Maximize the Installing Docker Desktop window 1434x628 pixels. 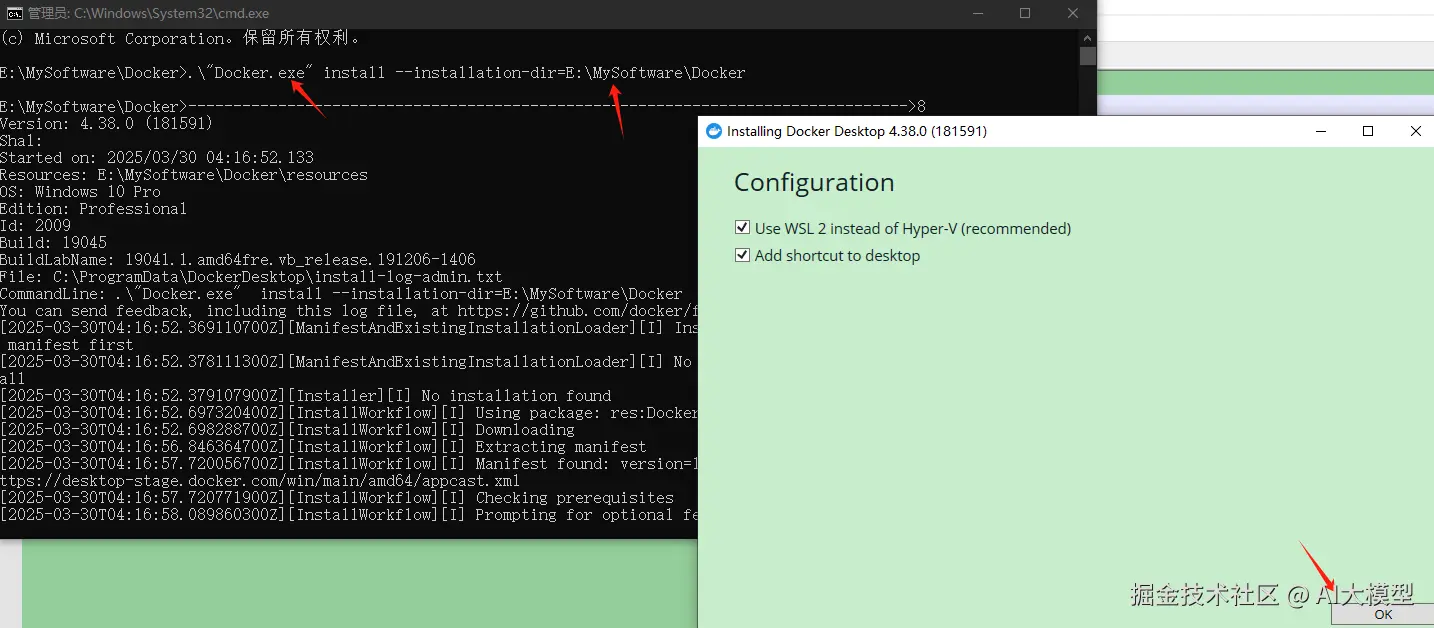coord(1368,131)
